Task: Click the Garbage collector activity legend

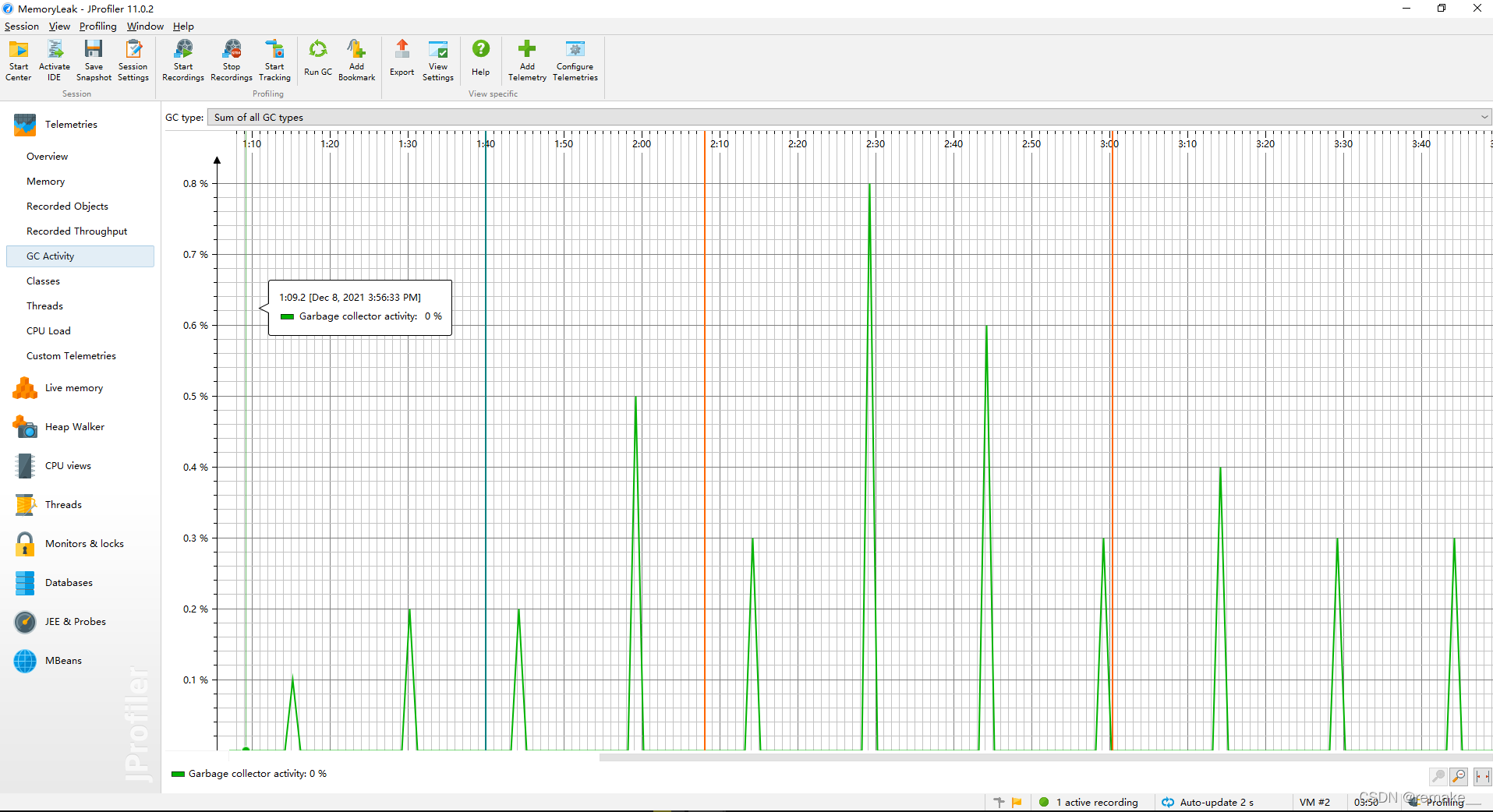Action: click(249, 774)
